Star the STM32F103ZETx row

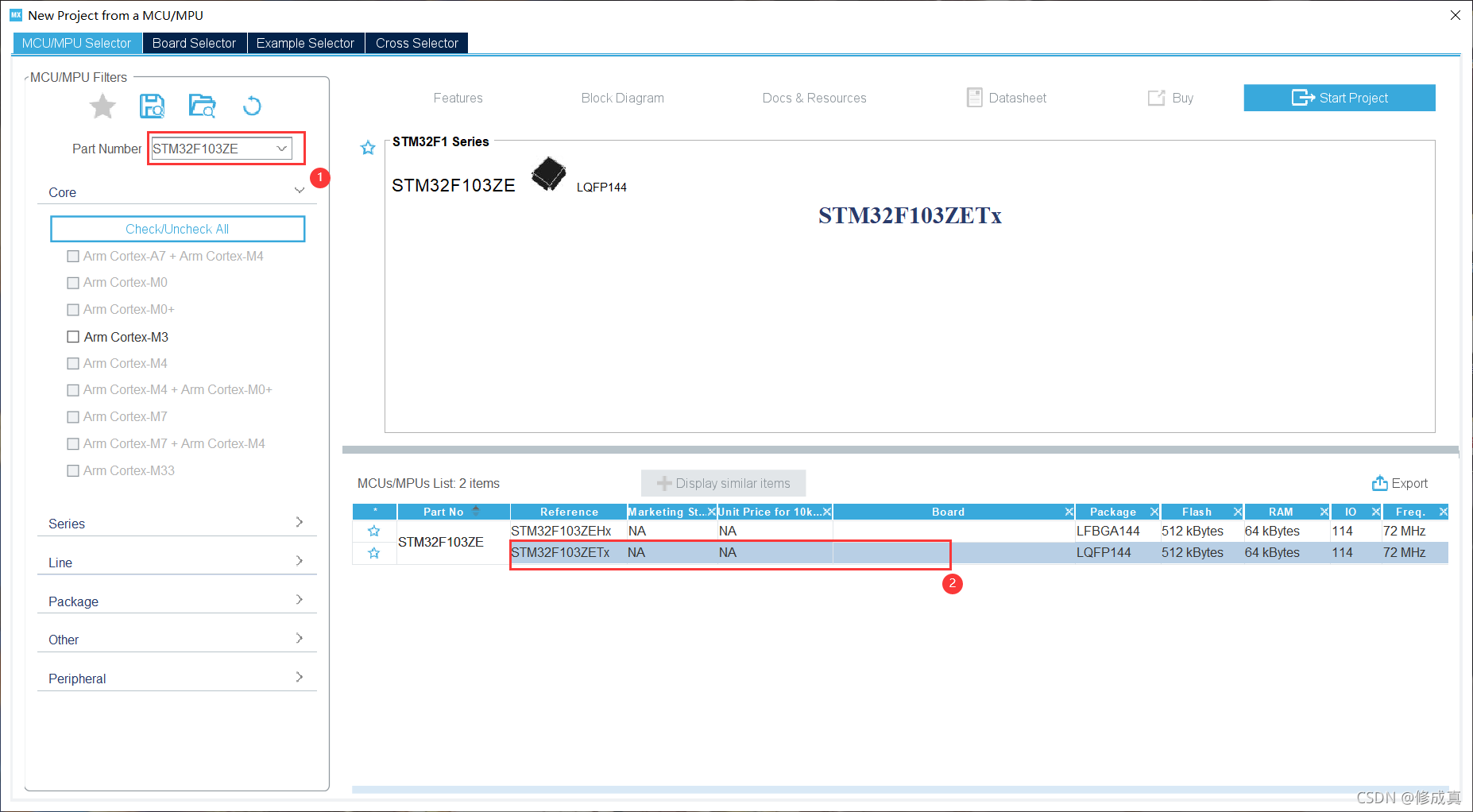tap(374, 553)
